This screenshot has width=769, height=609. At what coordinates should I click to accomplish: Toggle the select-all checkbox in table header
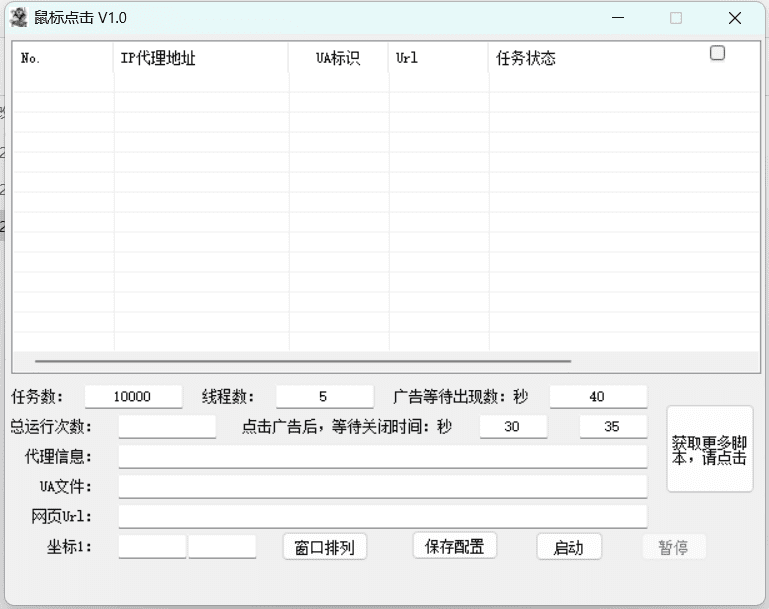(x=717, y=54)
